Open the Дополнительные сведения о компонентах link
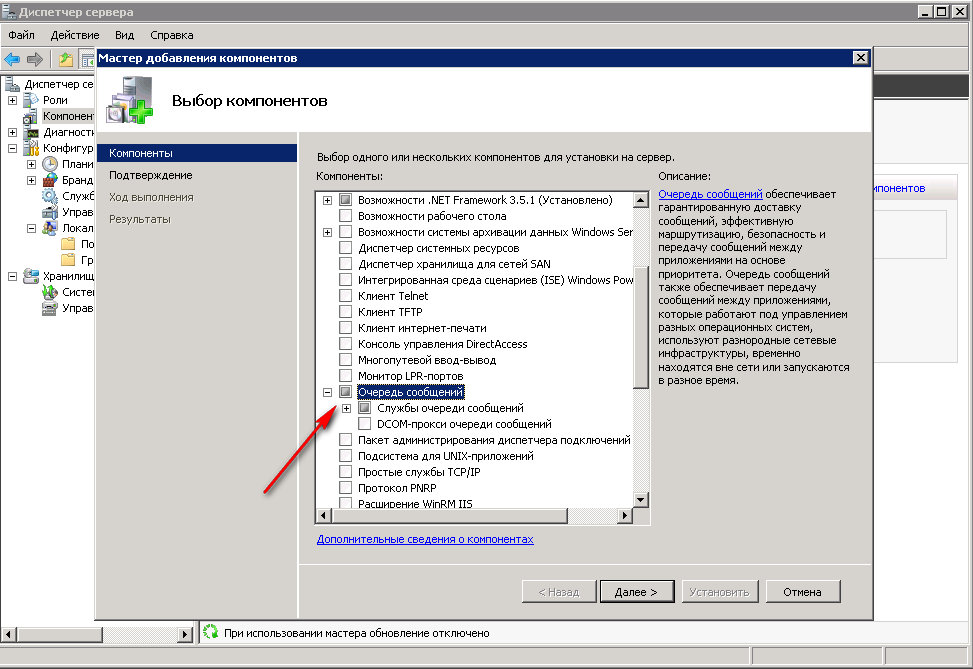 click(x=425, y=539)
